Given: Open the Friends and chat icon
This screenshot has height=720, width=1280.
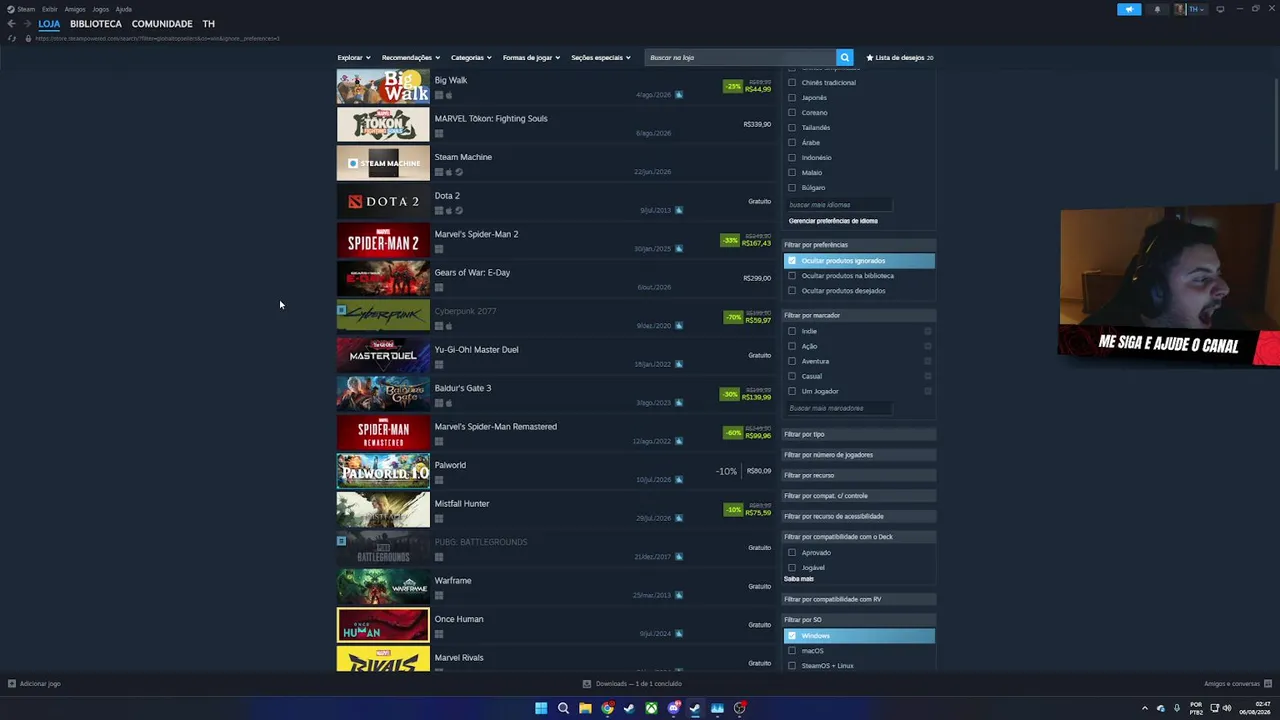Looking at the screenshot, I should pyautogui.click(x=1268, y=684).
